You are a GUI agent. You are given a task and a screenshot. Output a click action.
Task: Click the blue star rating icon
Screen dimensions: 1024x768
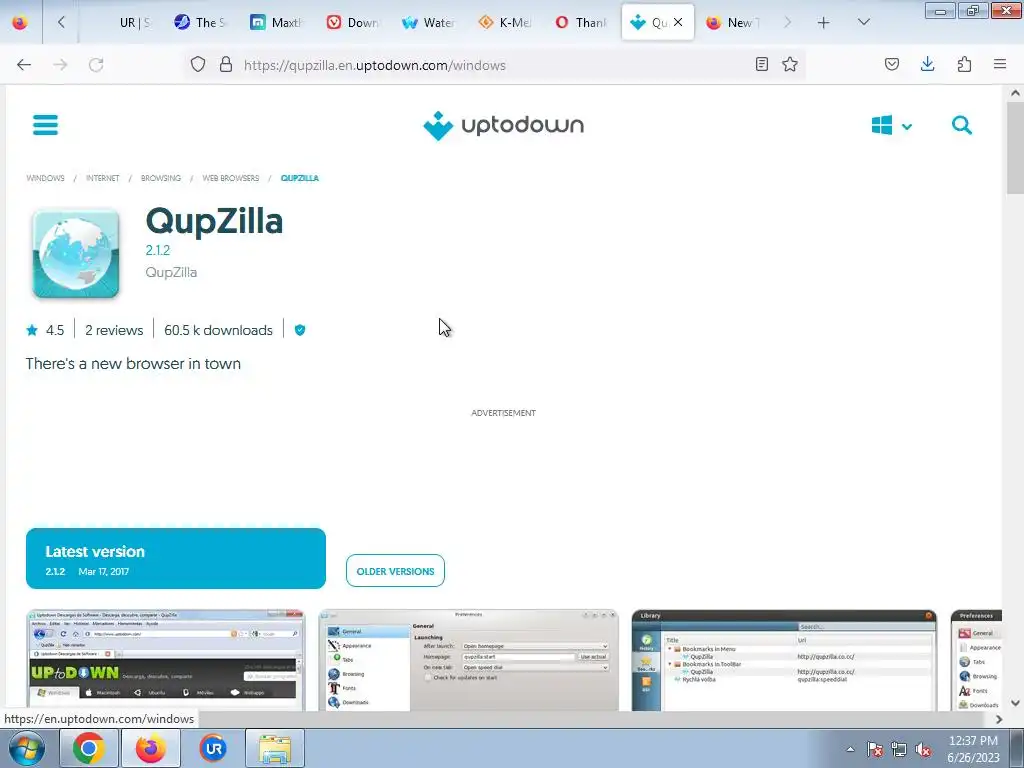coord(32,330)
